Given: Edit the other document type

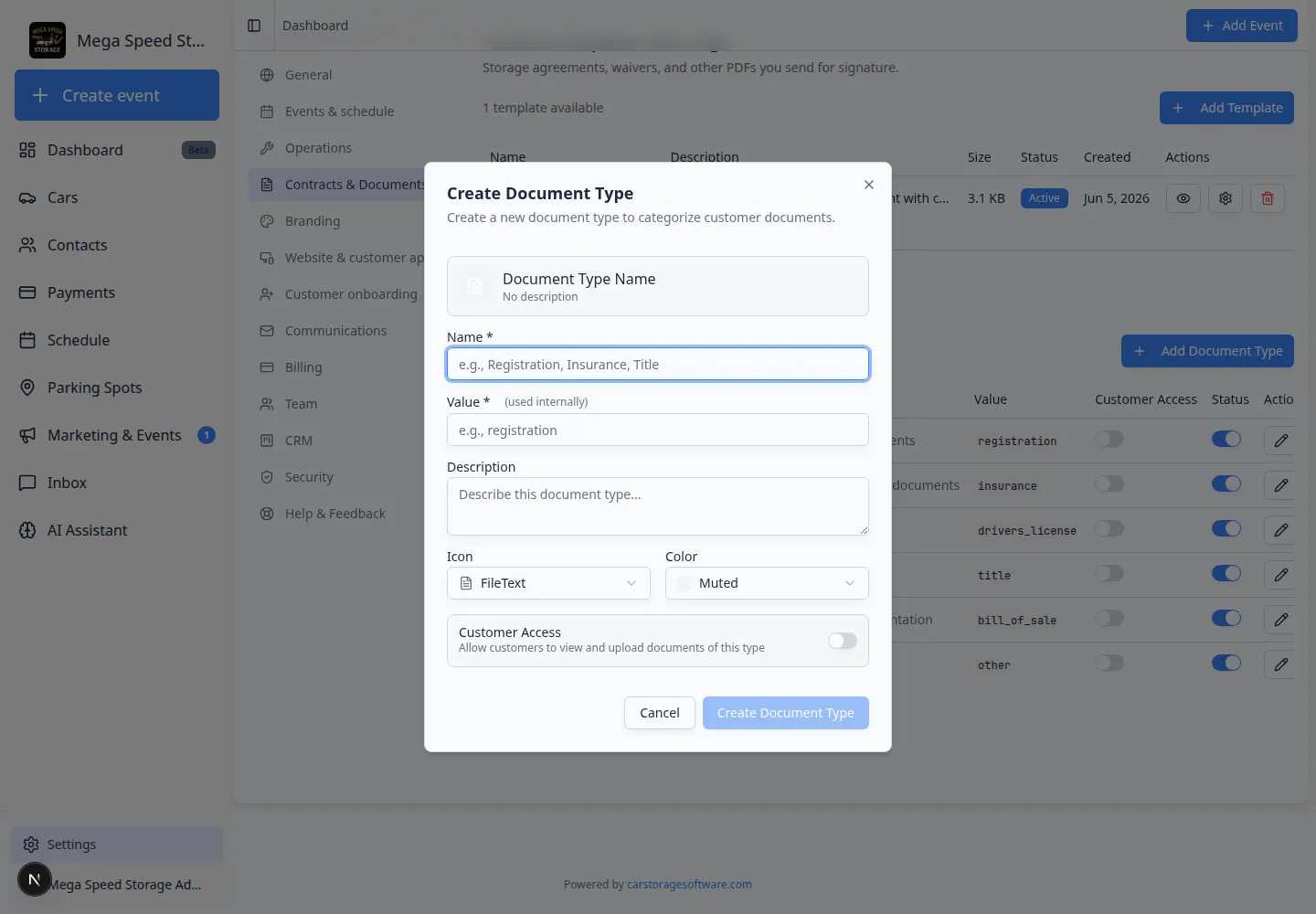Looking at the screenshot, I should coord(1281,664).
